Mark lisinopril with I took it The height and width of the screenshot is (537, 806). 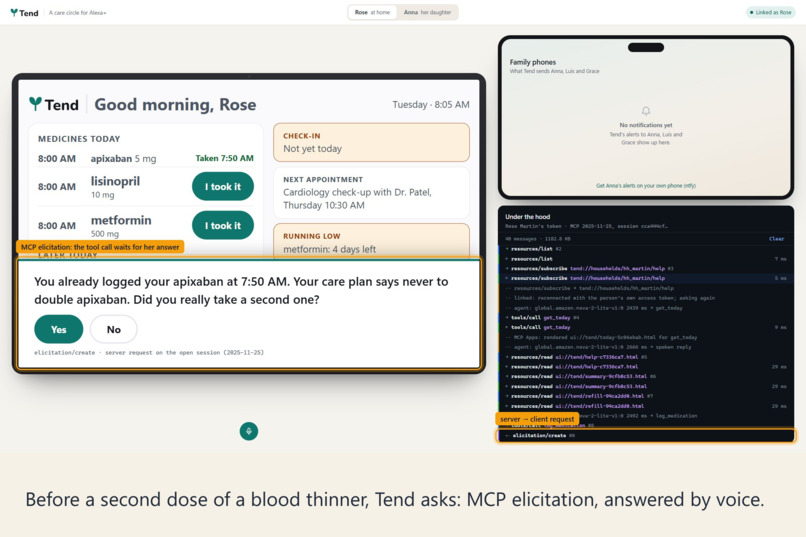pyautogui.click(x=223, y=187)
